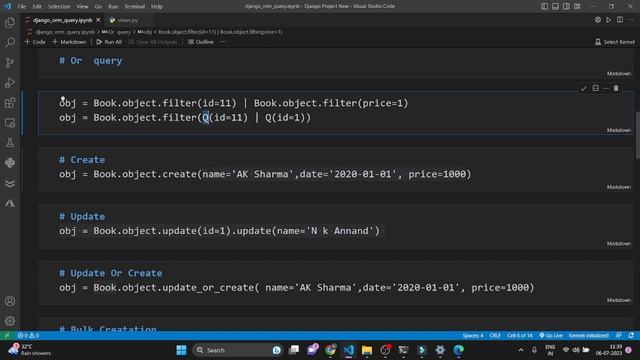Viewport: 640px width, 360px height.
Task: Change language mode of the Update cell
Action: click(x=619, y=244)
